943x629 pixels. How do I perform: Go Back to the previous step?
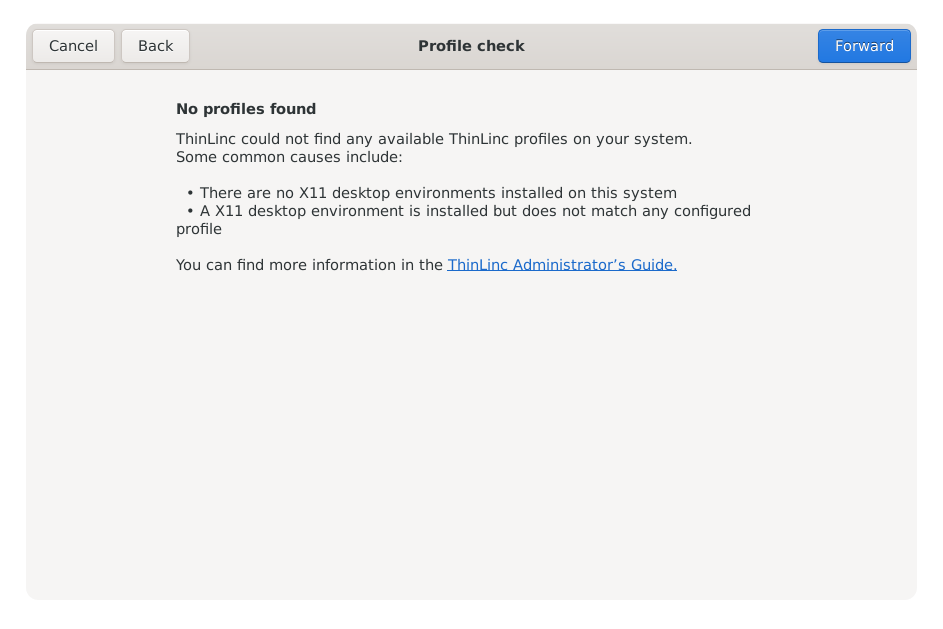155,46
